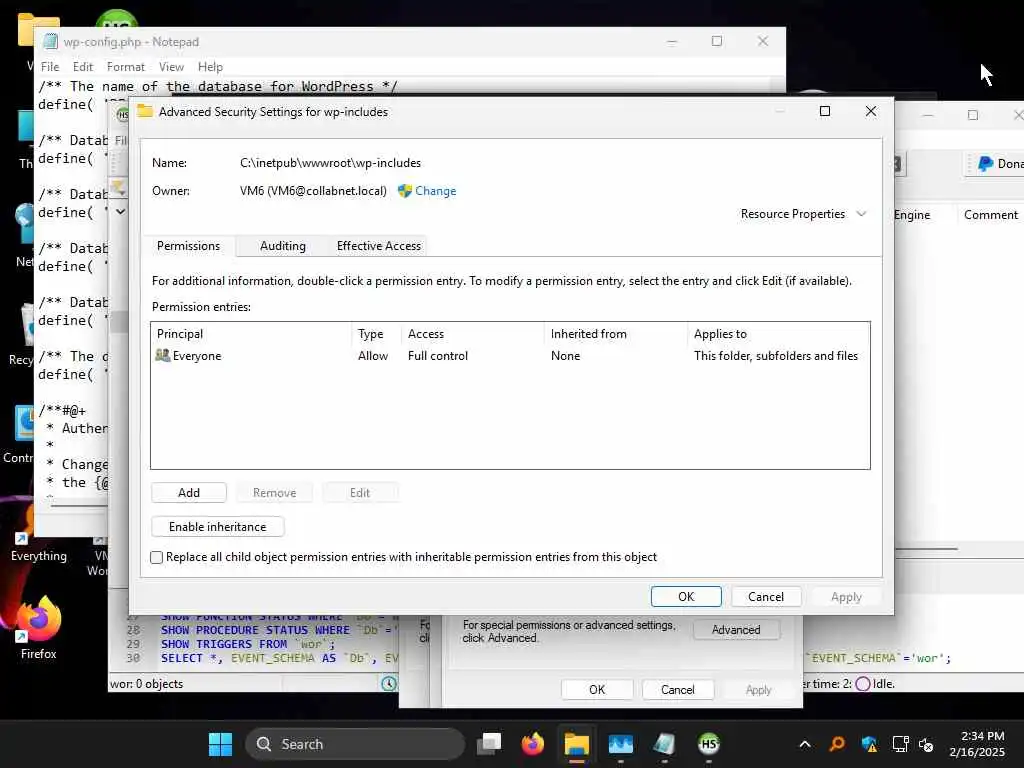Click the taskbar Search box

(355, 744)
